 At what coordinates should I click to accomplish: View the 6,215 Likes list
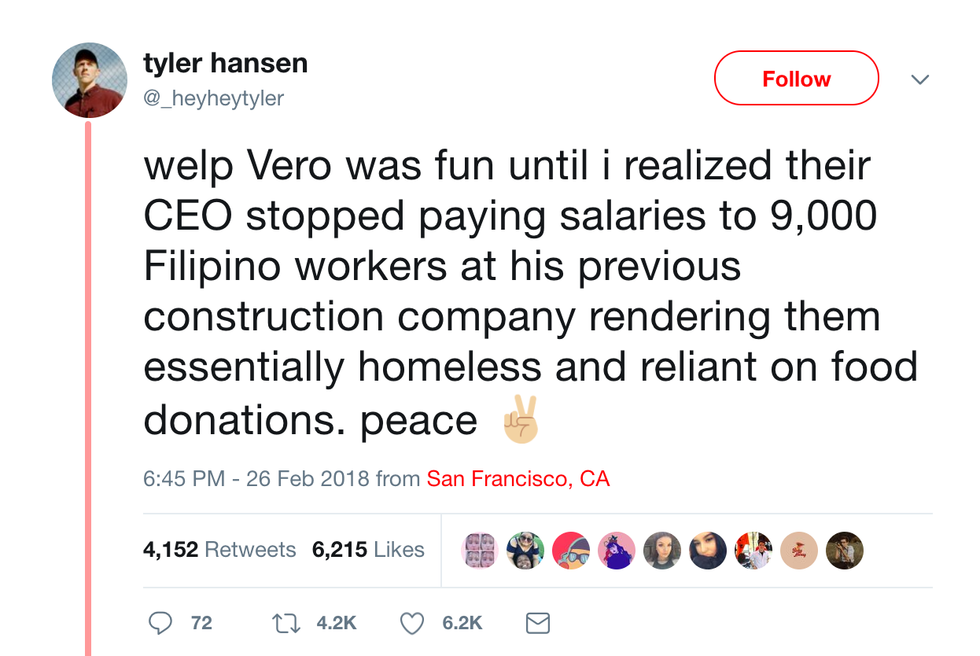[368, 550]
